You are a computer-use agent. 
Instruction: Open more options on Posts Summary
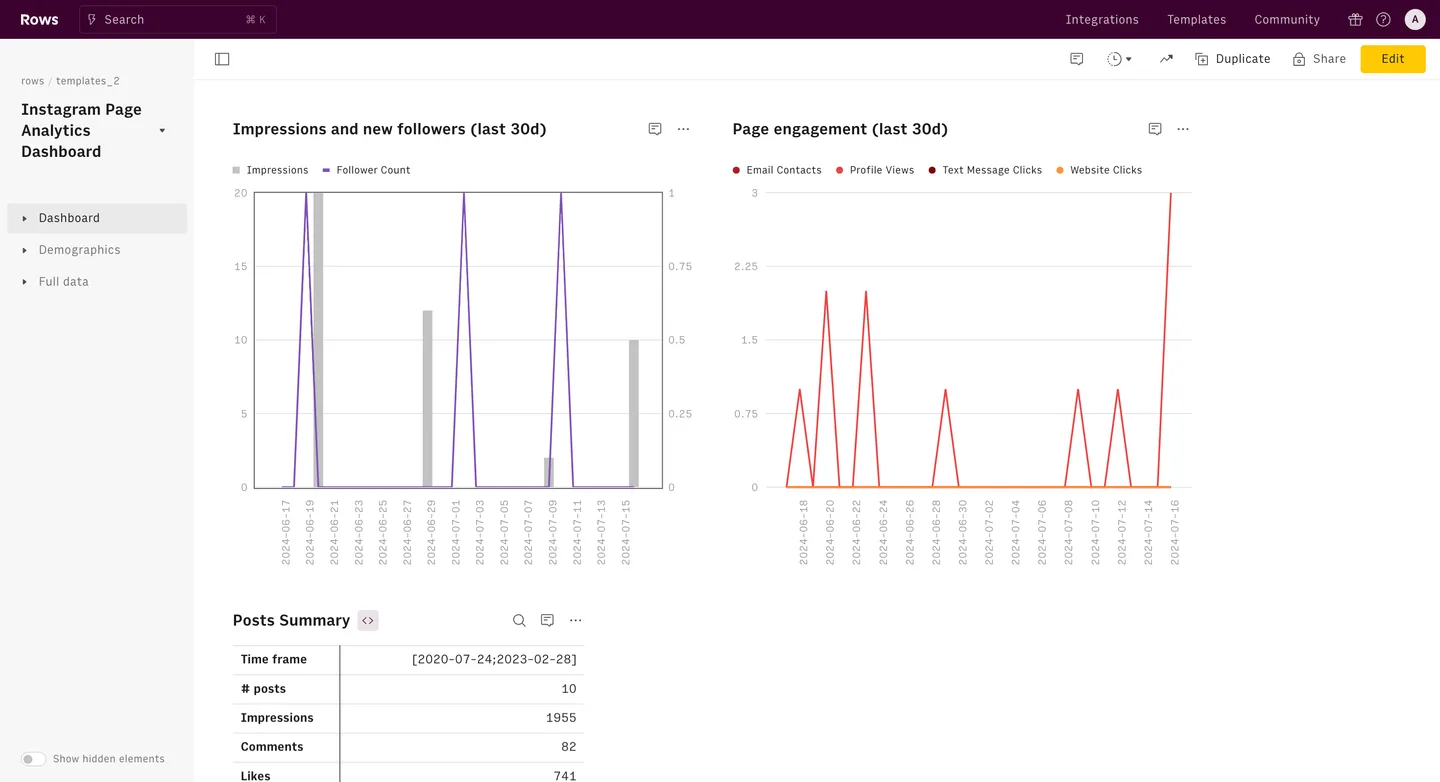pos(575,620)
